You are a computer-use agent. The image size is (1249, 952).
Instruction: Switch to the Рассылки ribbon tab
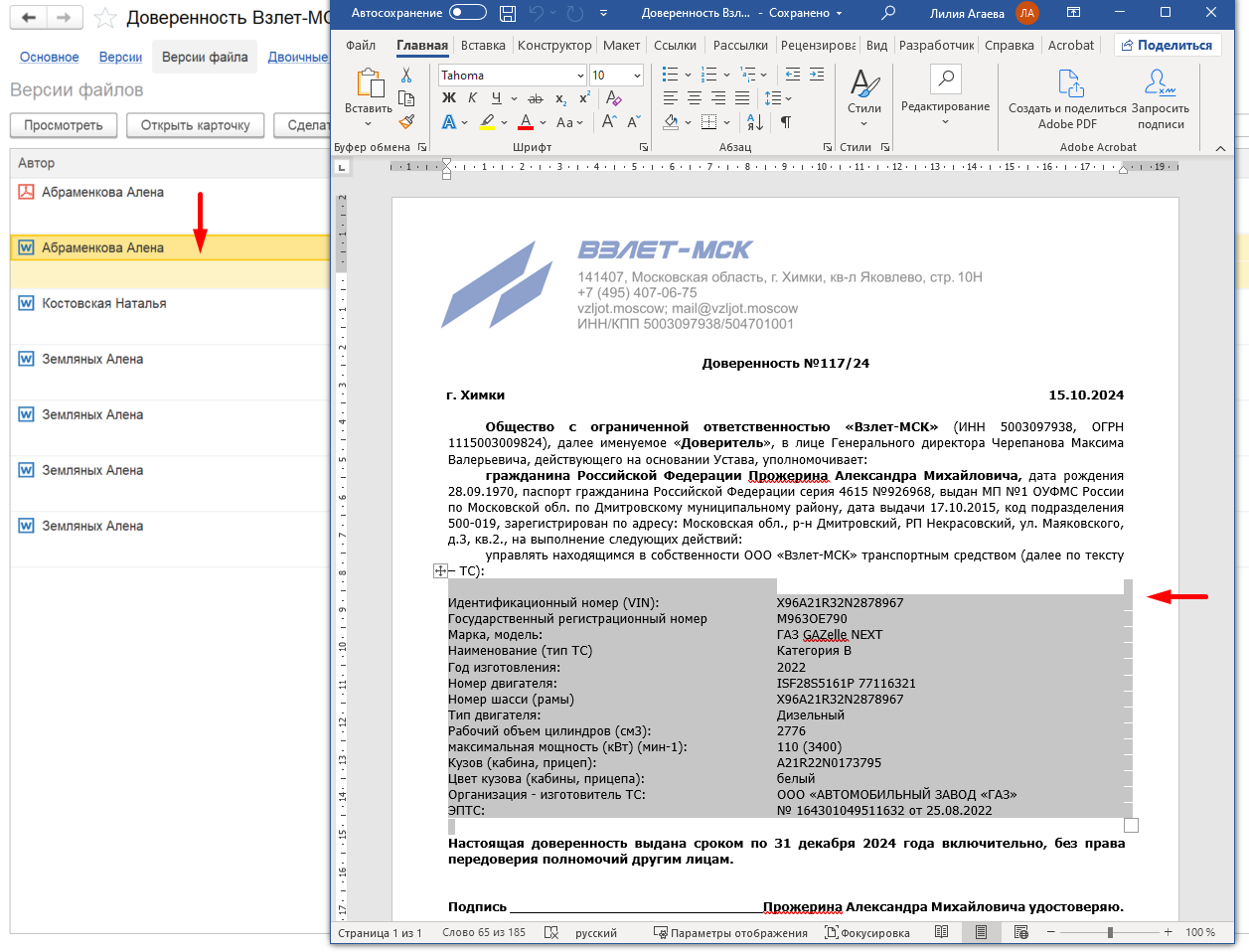pos(740,45)
